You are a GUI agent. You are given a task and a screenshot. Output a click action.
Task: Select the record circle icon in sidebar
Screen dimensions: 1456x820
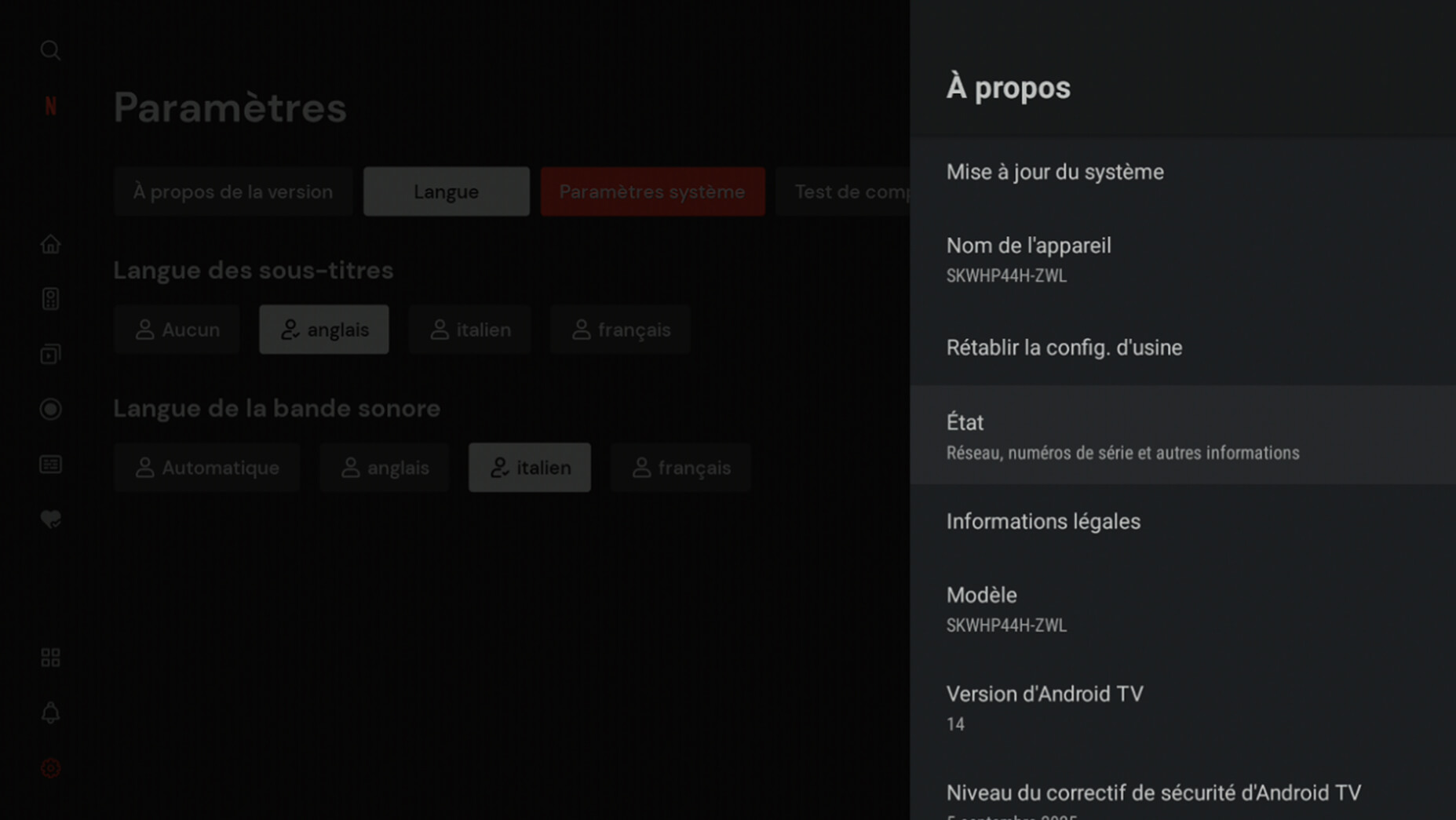click(50, 409)
